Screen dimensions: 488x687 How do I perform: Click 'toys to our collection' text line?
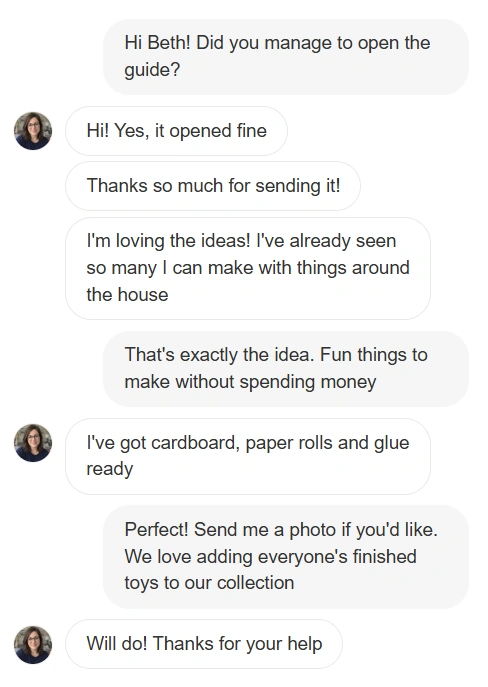click(209, 583)
